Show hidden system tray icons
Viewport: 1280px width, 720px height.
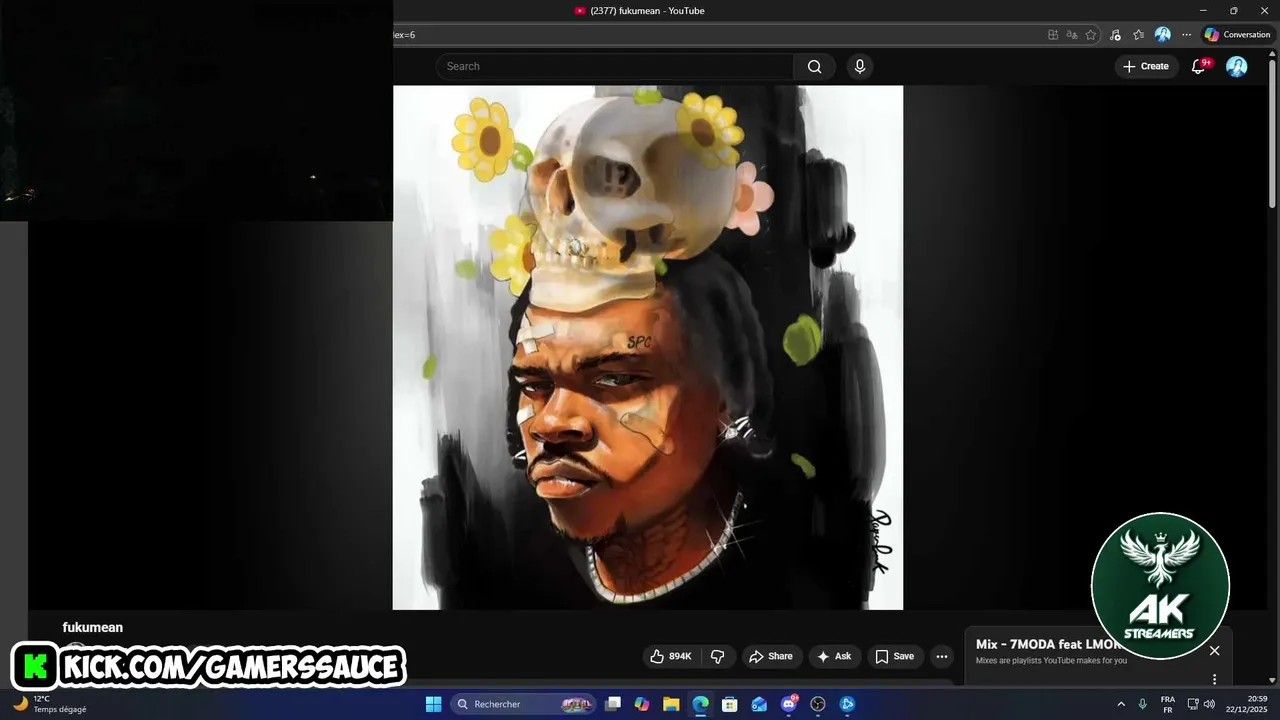1120,704
